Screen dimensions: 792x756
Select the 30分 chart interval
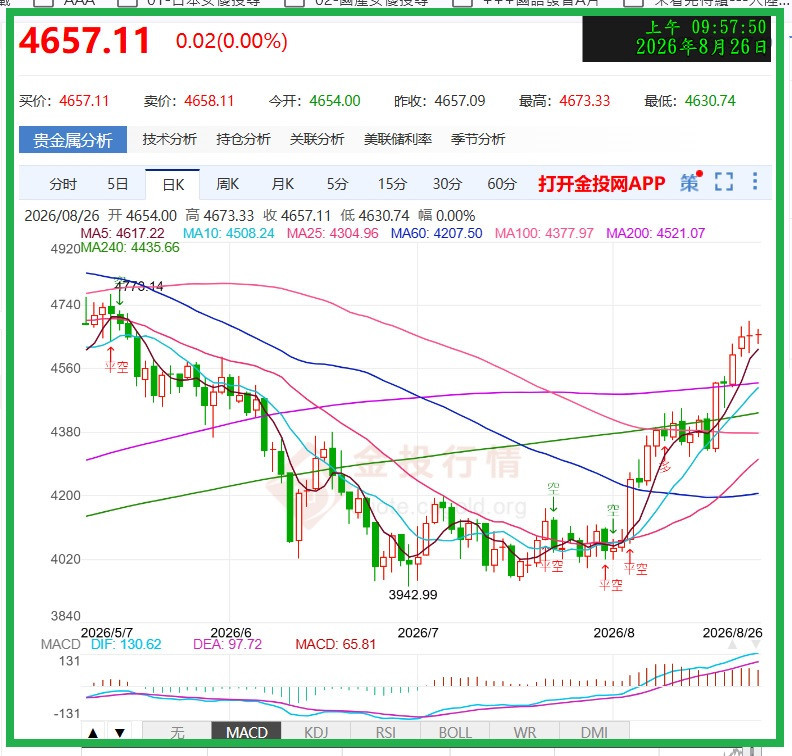click(x=447, y=184)
